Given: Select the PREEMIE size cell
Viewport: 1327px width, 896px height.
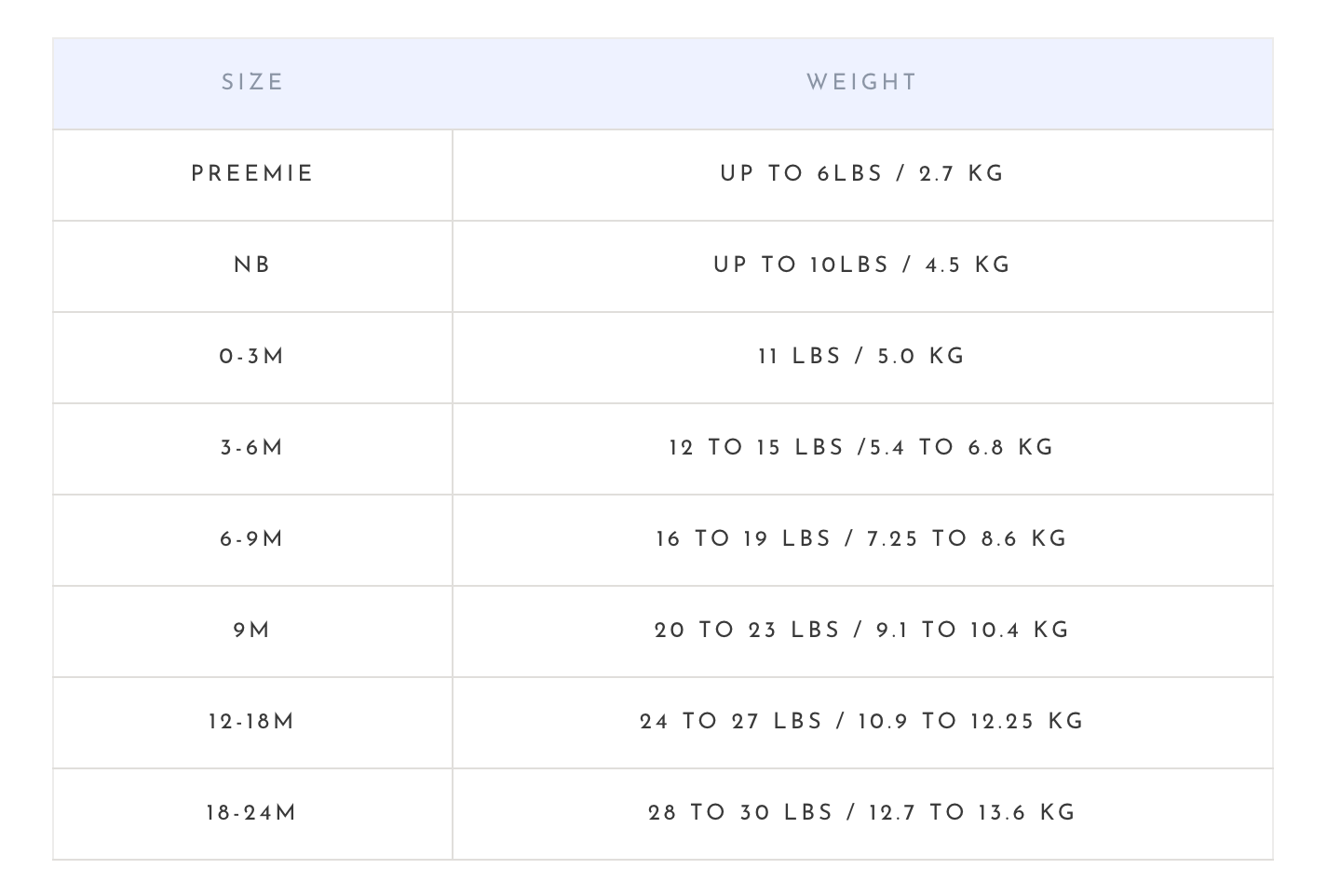Looking at the screenshot, I should (x=252, y=175).
